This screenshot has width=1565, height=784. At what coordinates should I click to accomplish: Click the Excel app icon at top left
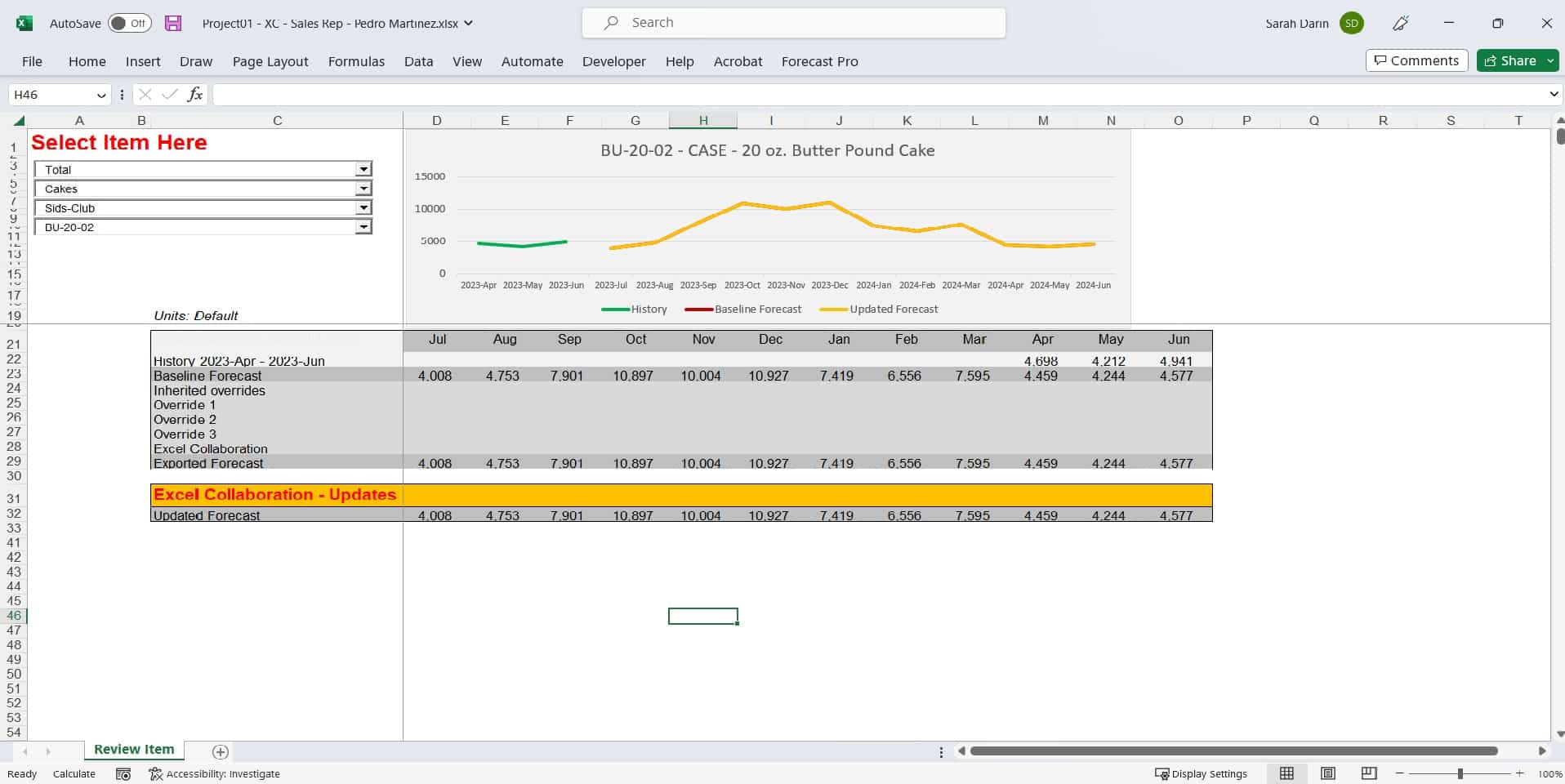click(x=24, y=23)
